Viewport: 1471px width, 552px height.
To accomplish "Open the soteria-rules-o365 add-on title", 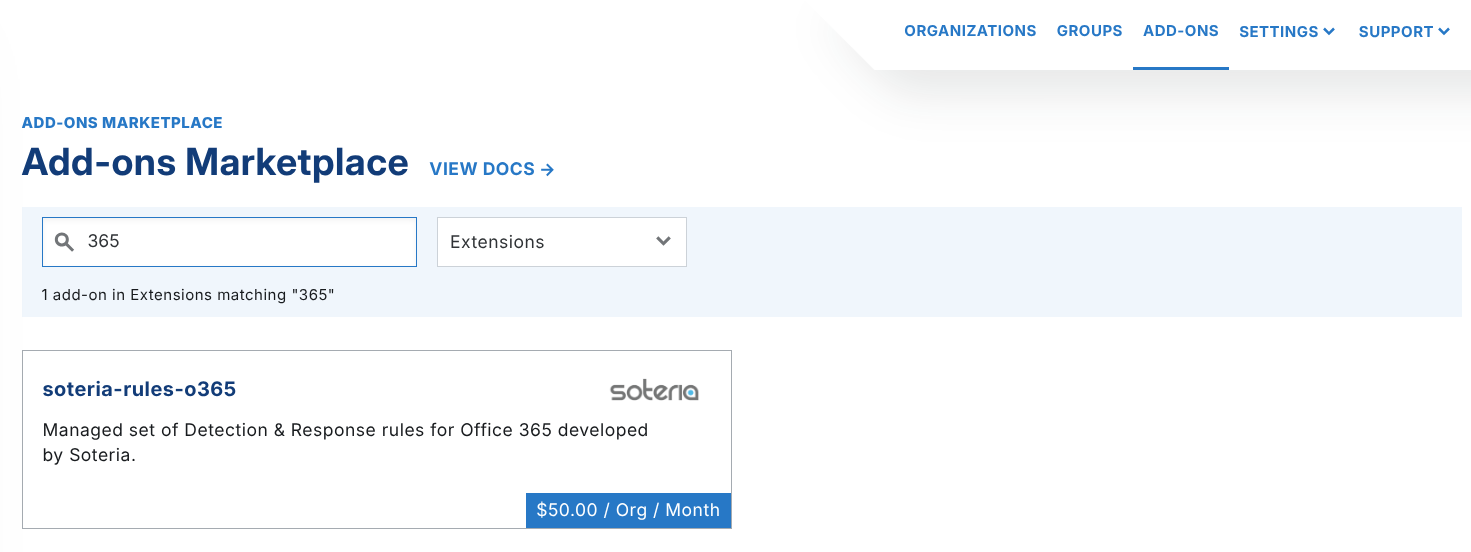I will click(139, 389).
